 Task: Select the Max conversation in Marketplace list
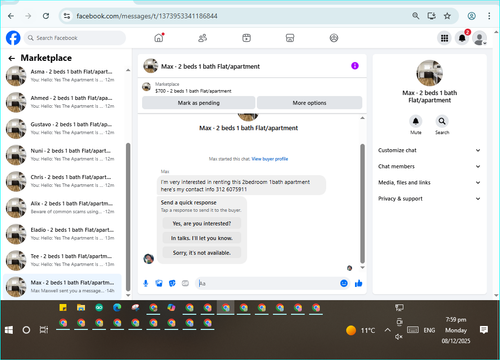pyautogui.click(x=62, y=286)
